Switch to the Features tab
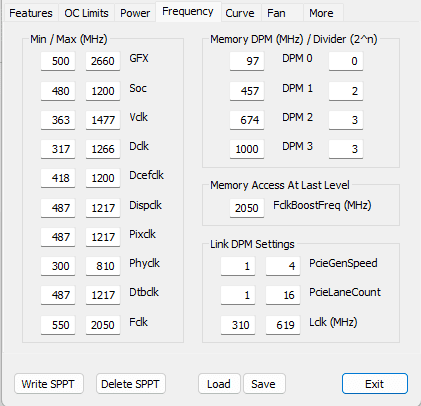The width and height of the screenshot is (421, 406). coord(31,13)
